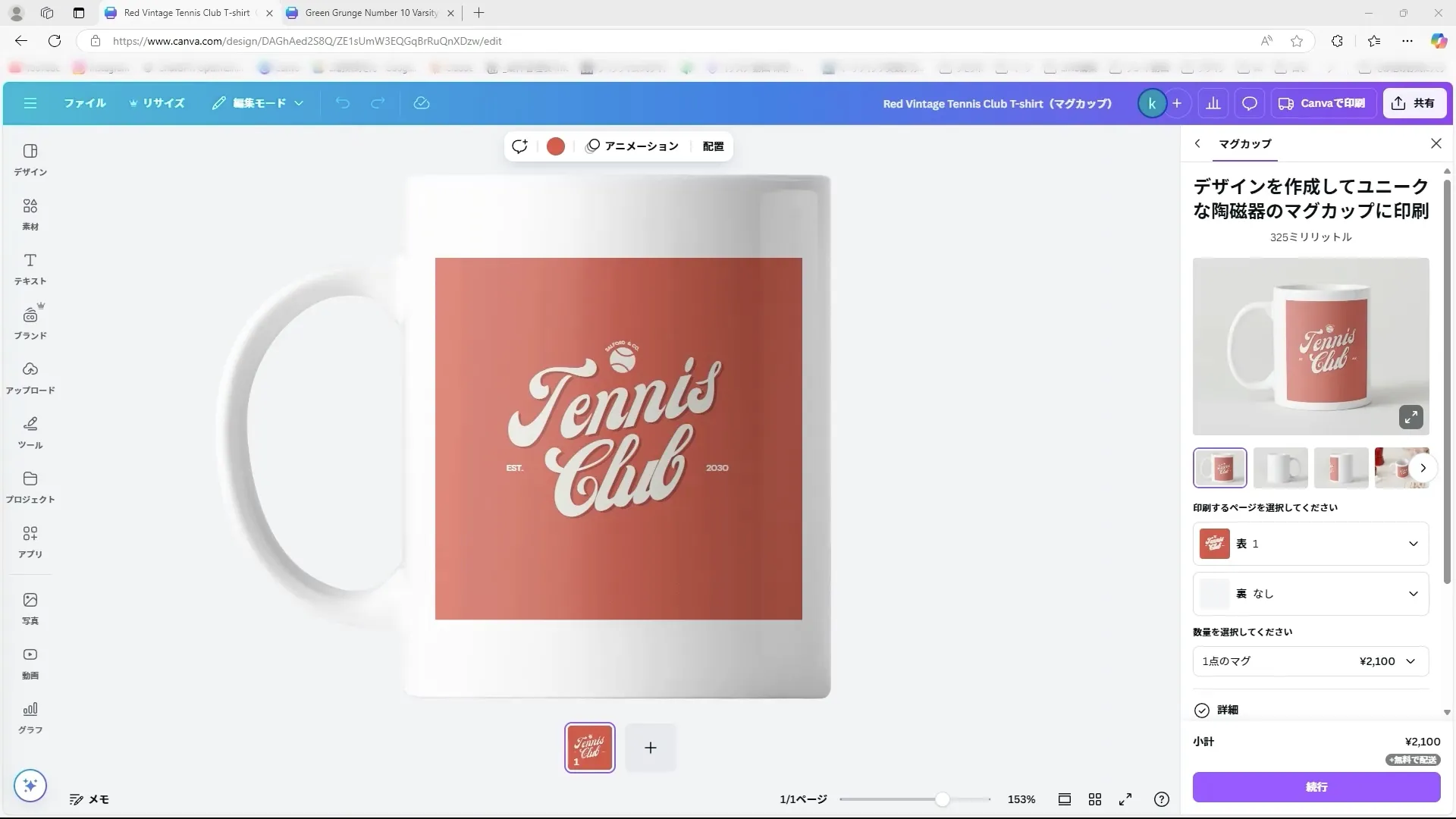This screenshot has height=819, width=1456.
Task: Open the アップロード uploads panel
Action: 30,378
